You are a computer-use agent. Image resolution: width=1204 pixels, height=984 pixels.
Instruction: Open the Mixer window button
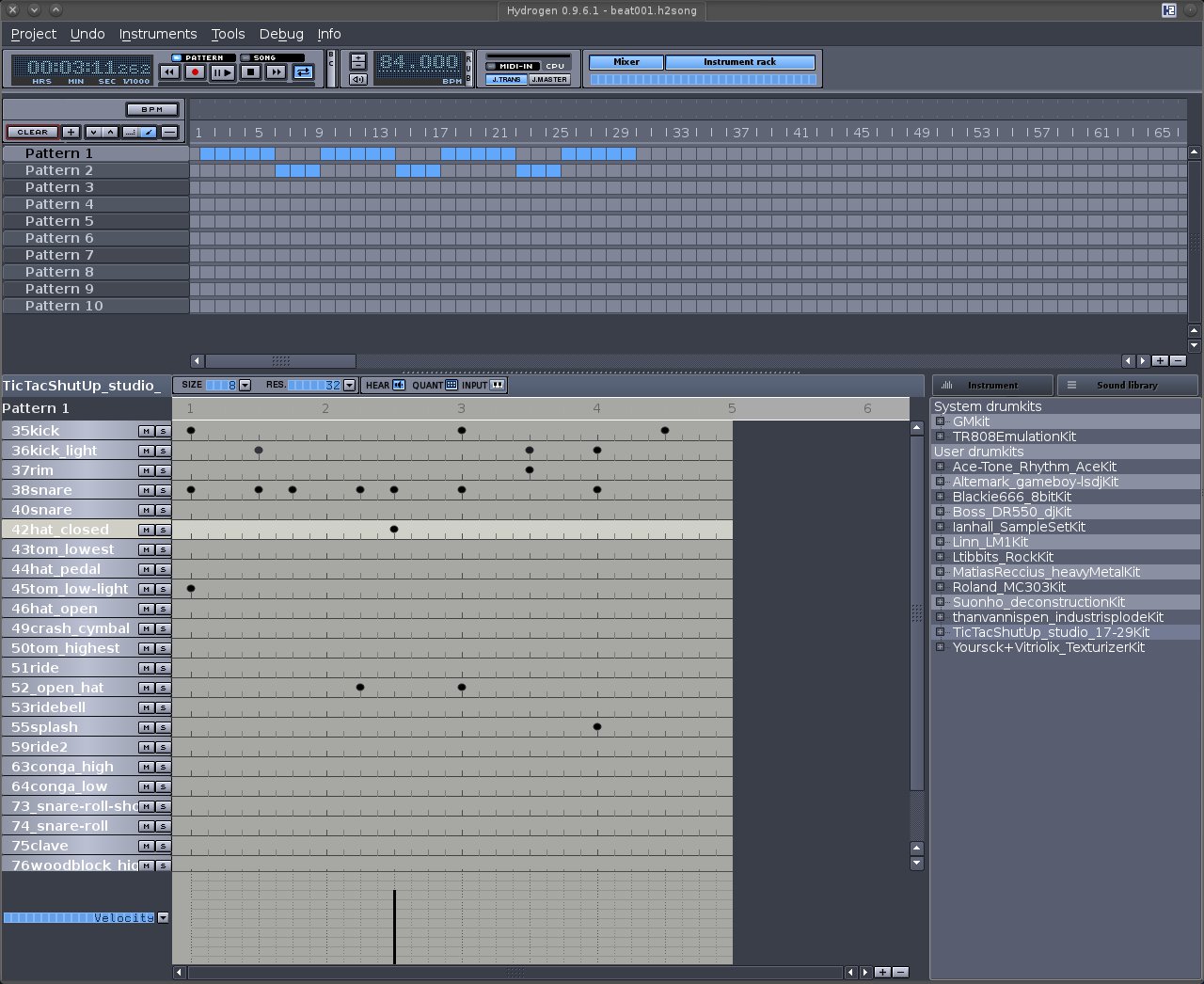[626, 62]
